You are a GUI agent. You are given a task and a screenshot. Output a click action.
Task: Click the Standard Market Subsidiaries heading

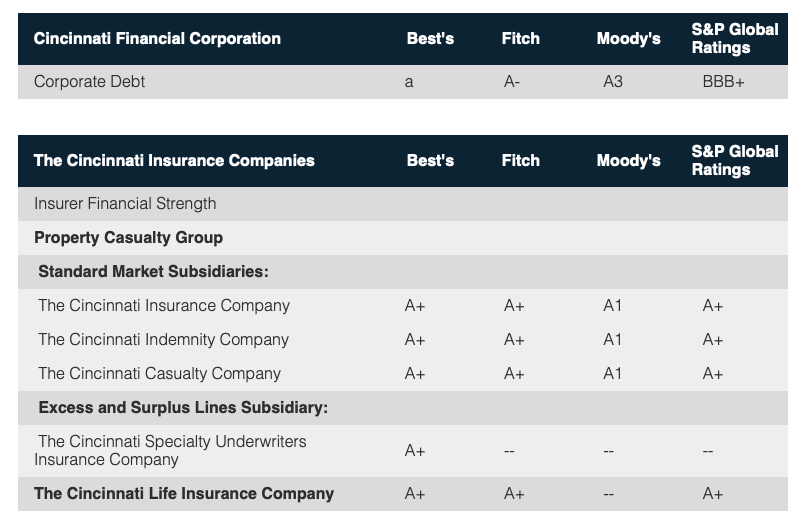point(153,271)
